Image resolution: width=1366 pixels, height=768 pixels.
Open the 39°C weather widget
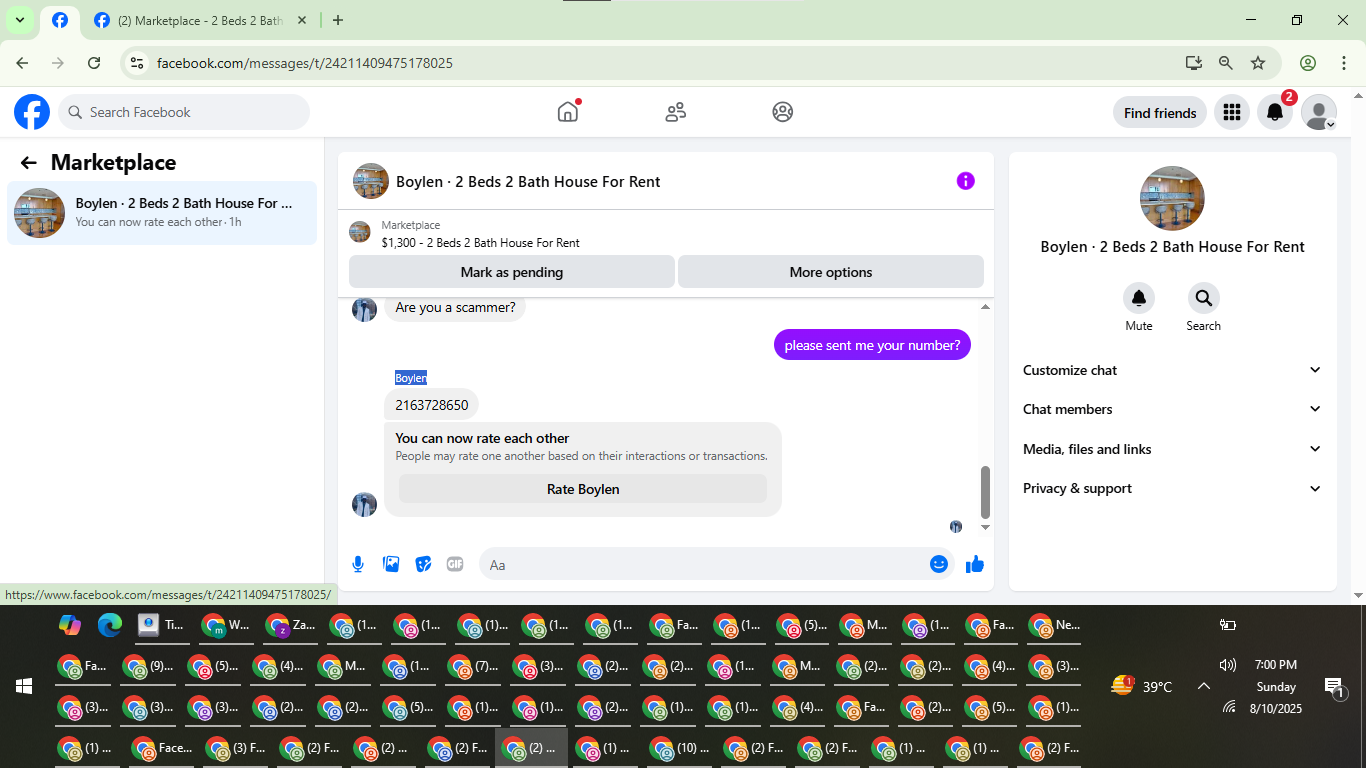click(x=1142, y=686)
